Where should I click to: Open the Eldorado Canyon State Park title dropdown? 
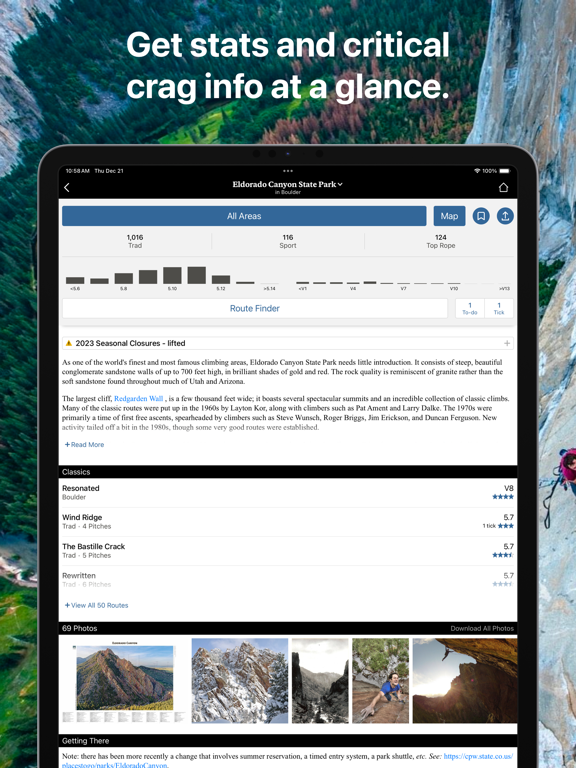pyautogui.click(x=288, y=185)
